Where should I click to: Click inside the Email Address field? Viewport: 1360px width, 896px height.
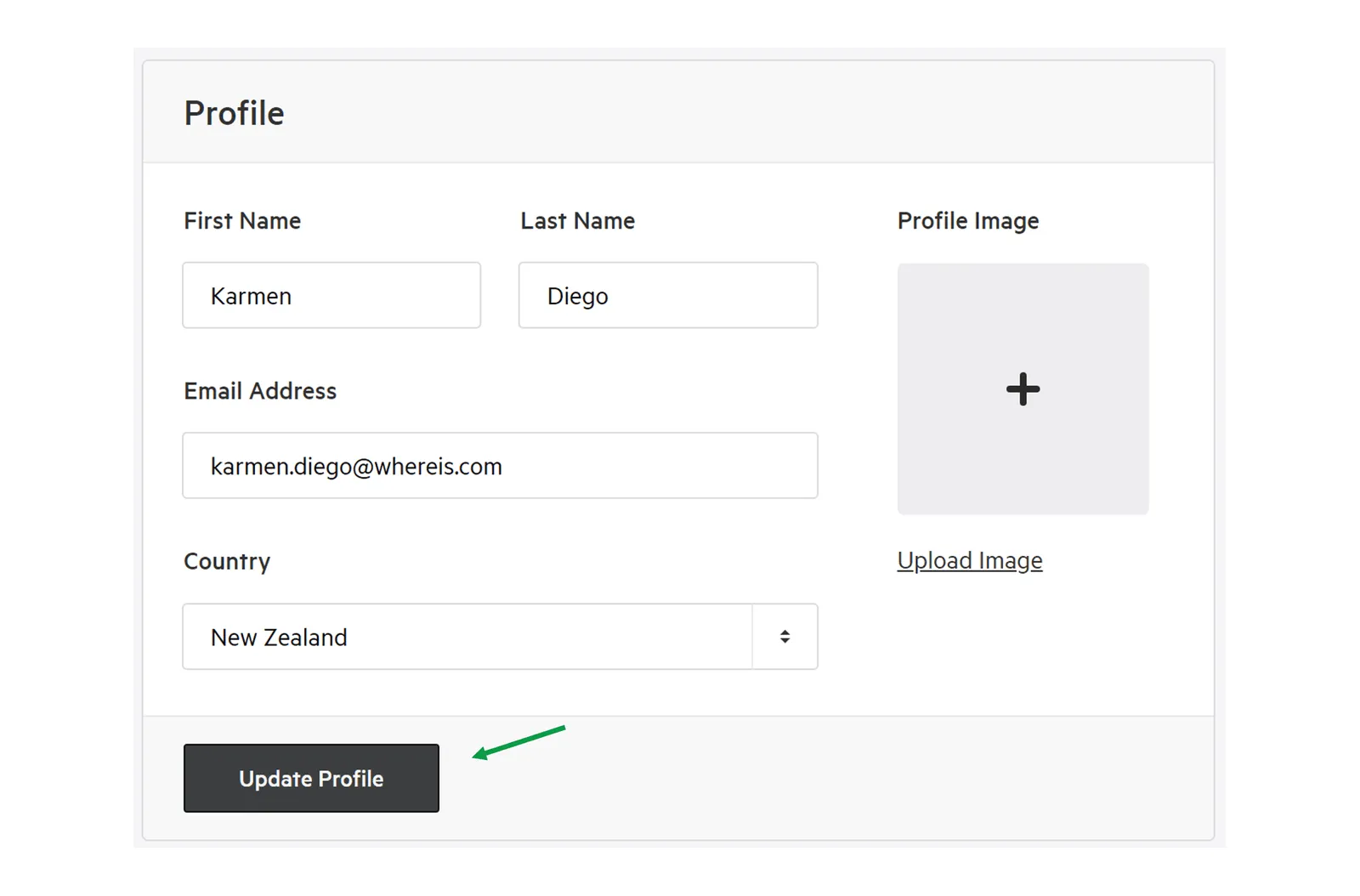pyautogui.click(x=500, y=466)
